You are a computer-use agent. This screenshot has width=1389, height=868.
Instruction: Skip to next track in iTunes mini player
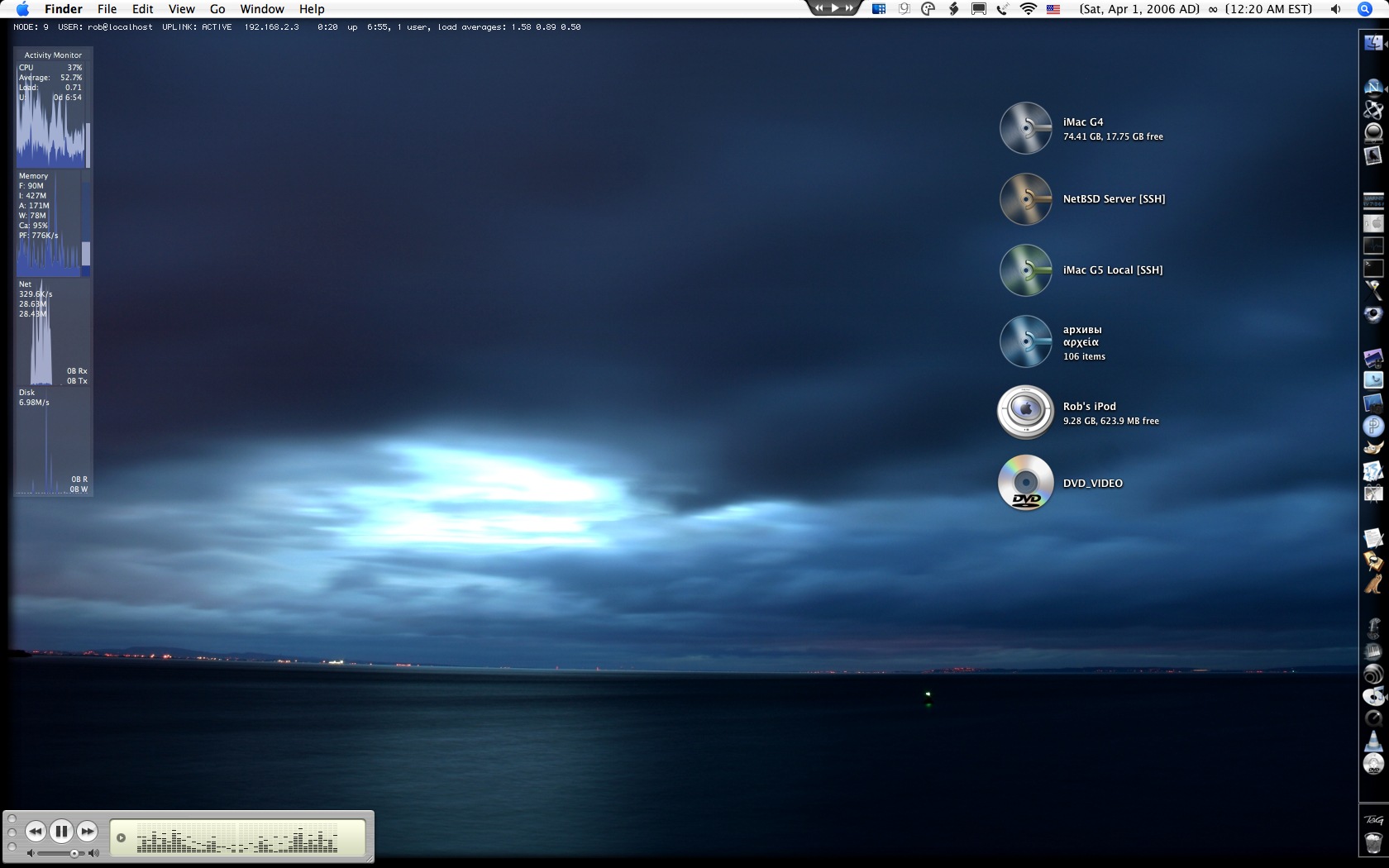pos(88,832)
